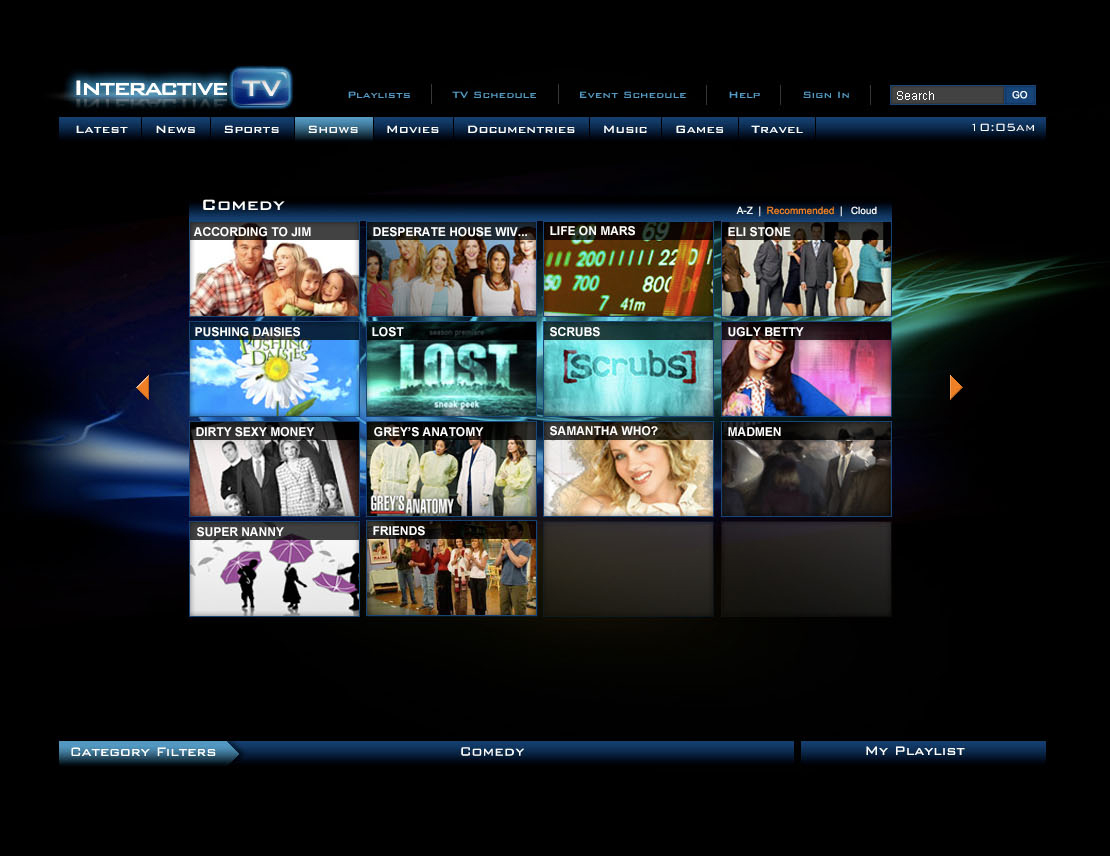Open the TV Schedule page
The image size is (1110, 856).
[494, 94]
